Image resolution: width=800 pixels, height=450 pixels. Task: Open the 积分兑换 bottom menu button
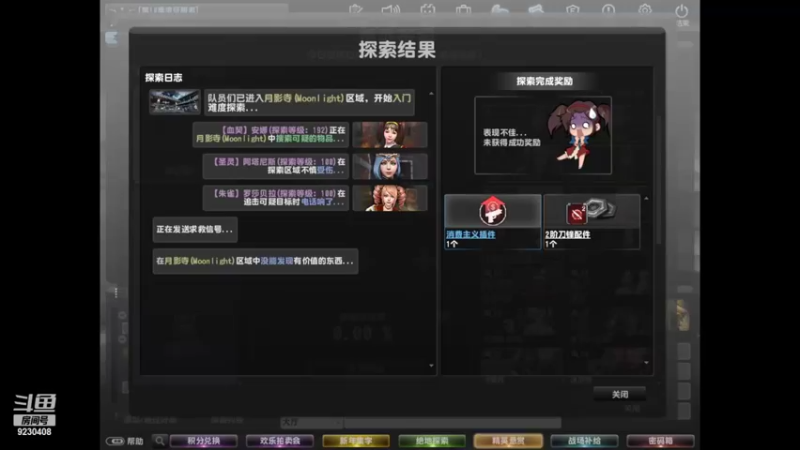click(x=204, y=441)
